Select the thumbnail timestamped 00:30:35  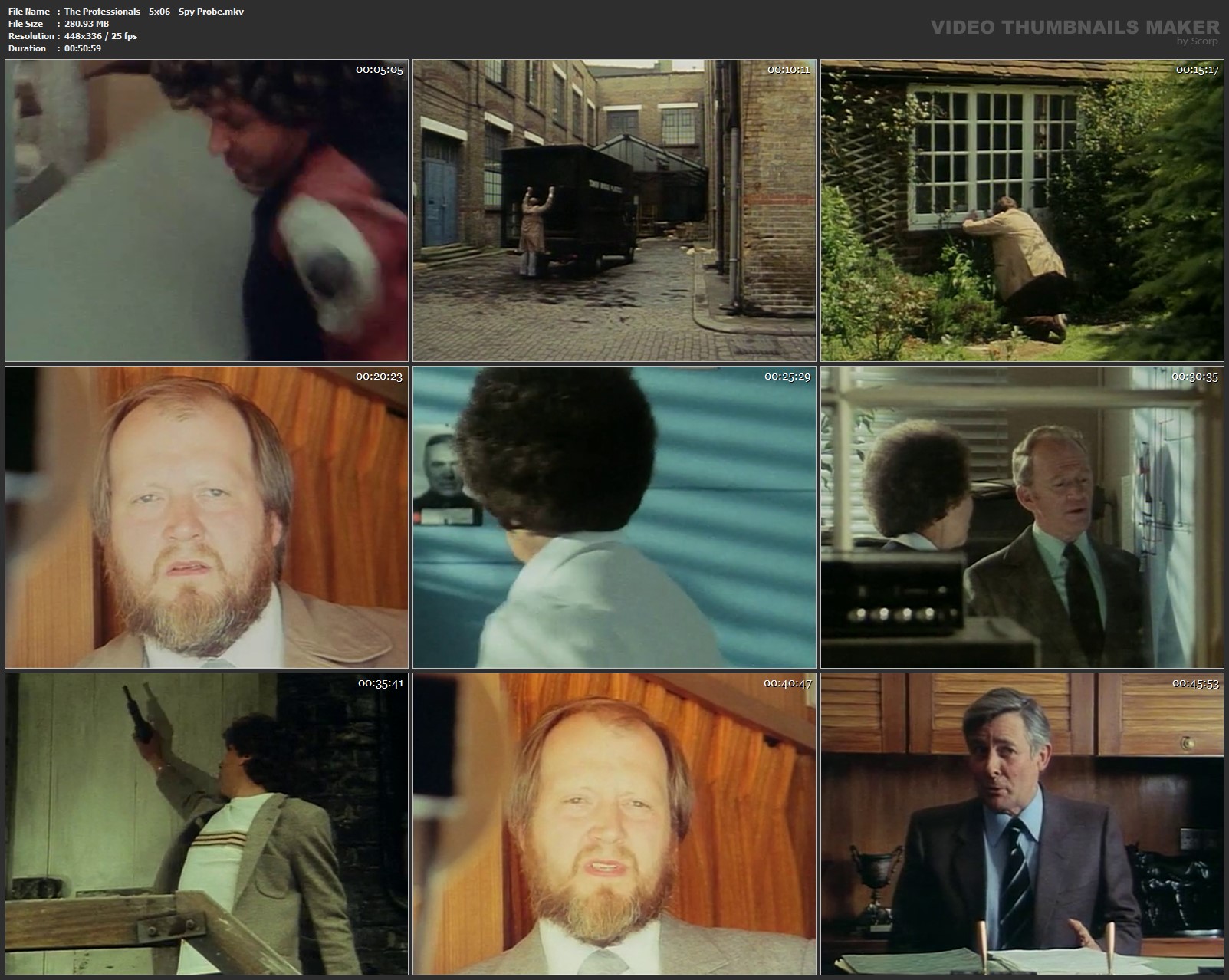click(x=1022, y=517)
